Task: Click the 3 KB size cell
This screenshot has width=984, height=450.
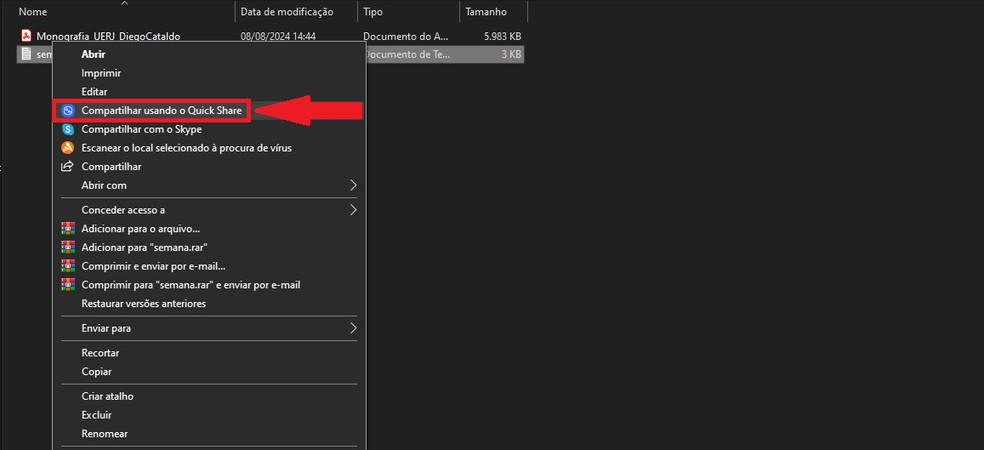Action: 511,55
